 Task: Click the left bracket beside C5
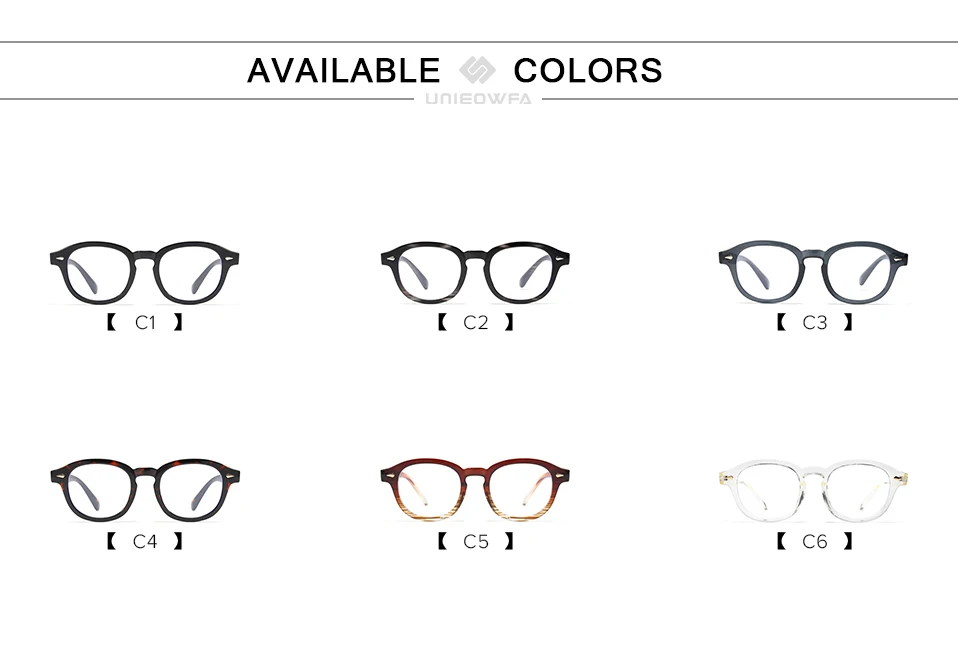442,541
